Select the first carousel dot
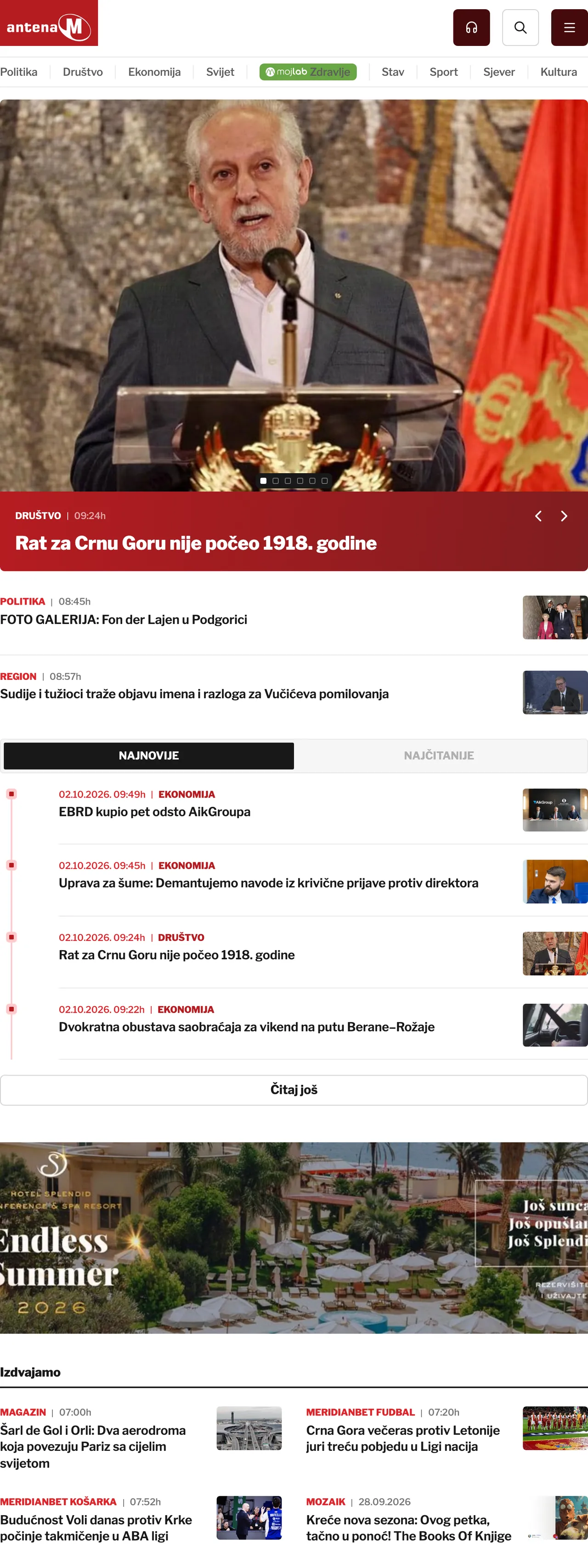This screenshot has height=1568, width=588. [x=263, y=481]
